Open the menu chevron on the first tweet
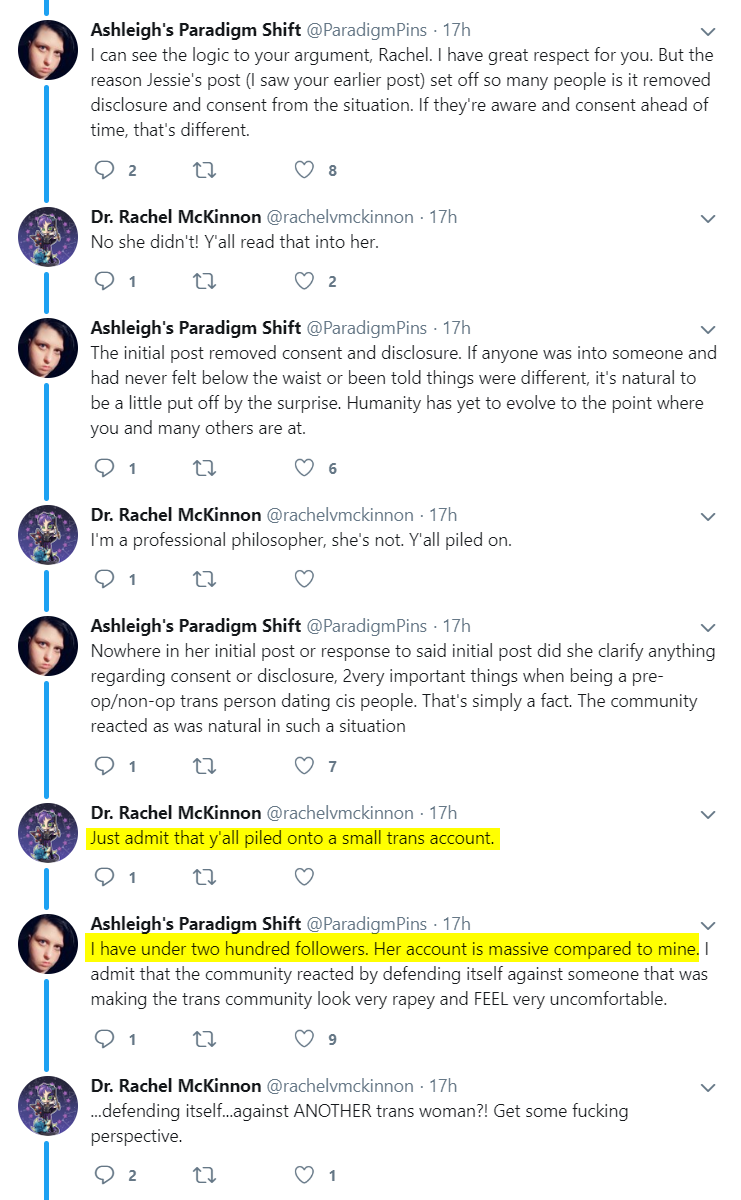 [708, 31]
